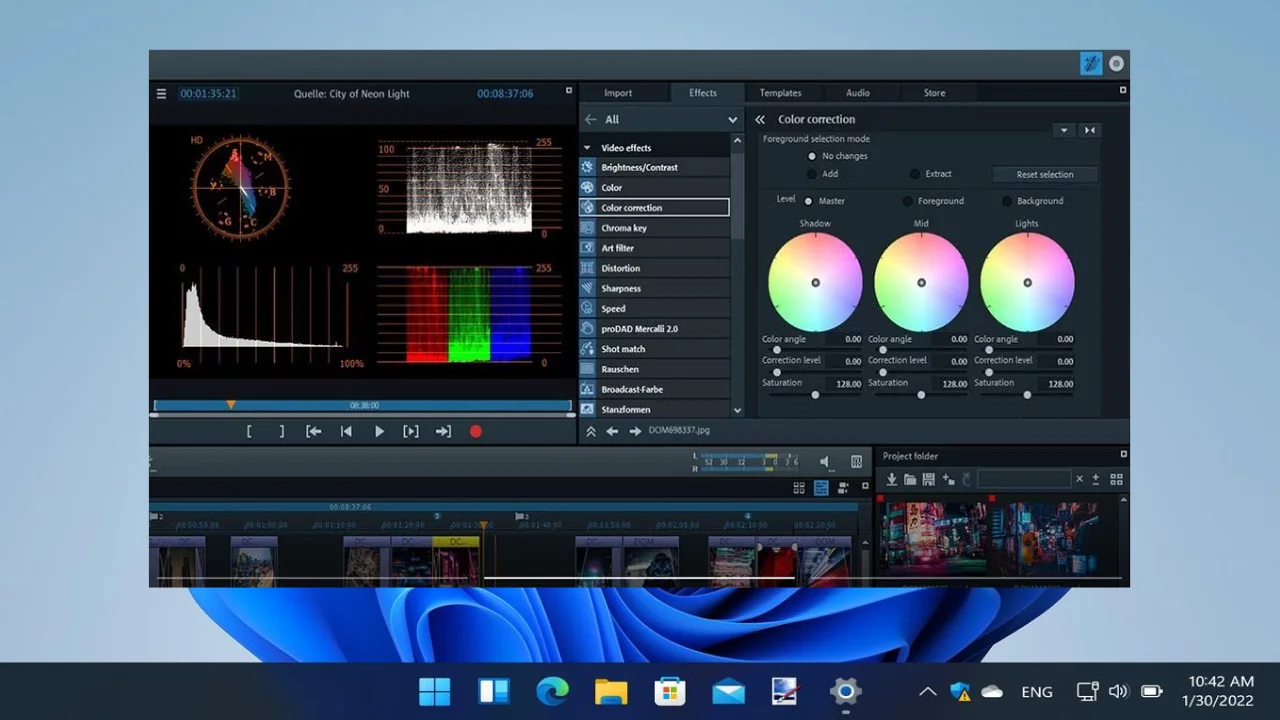Viewport: 1280px width, 720px height.
Task: Go to beginning of the movie
Action: [x=346, y=432]
